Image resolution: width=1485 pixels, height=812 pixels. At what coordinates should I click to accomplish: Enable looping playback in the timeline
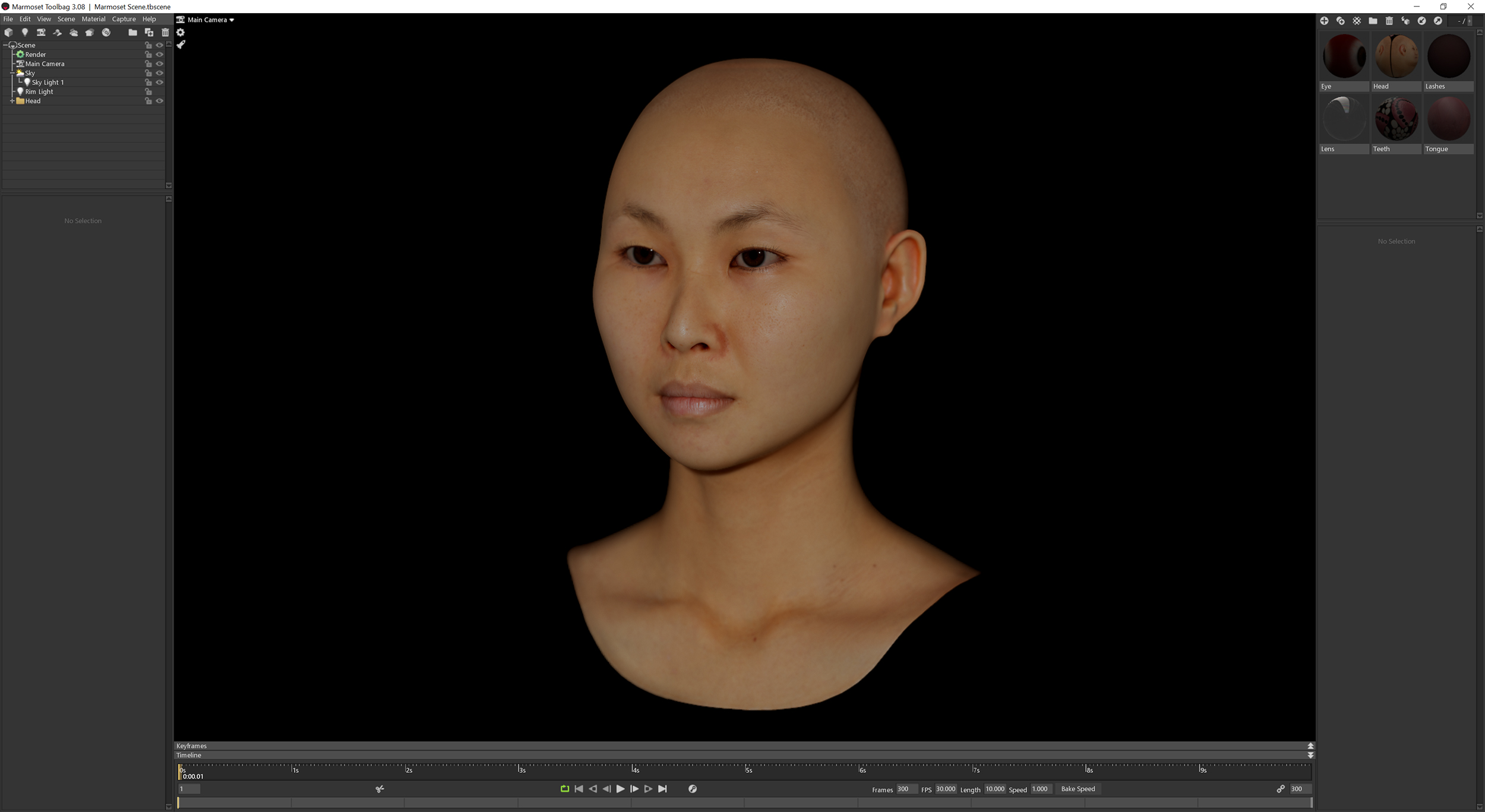point(564,789)
